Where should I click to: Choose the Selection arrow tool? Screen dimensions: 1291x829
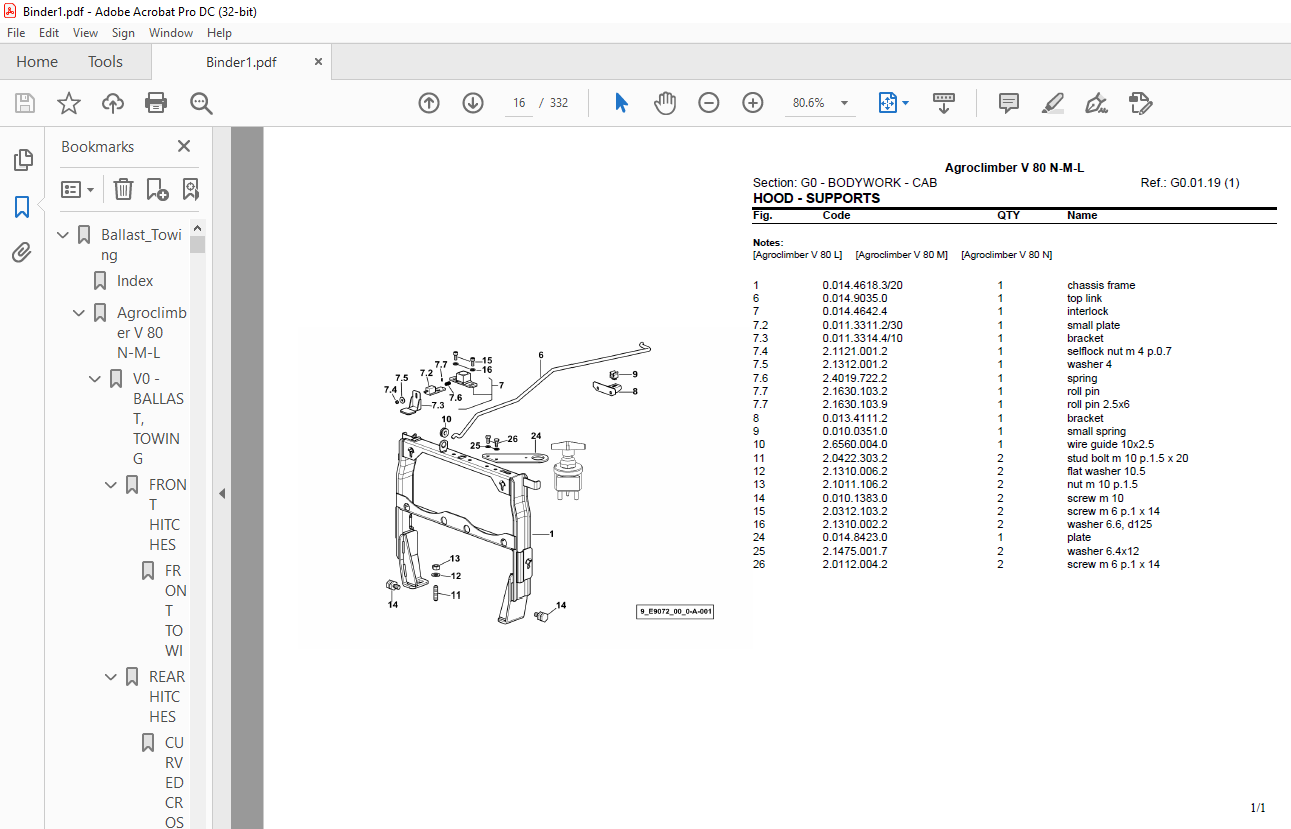click(621, 103)
